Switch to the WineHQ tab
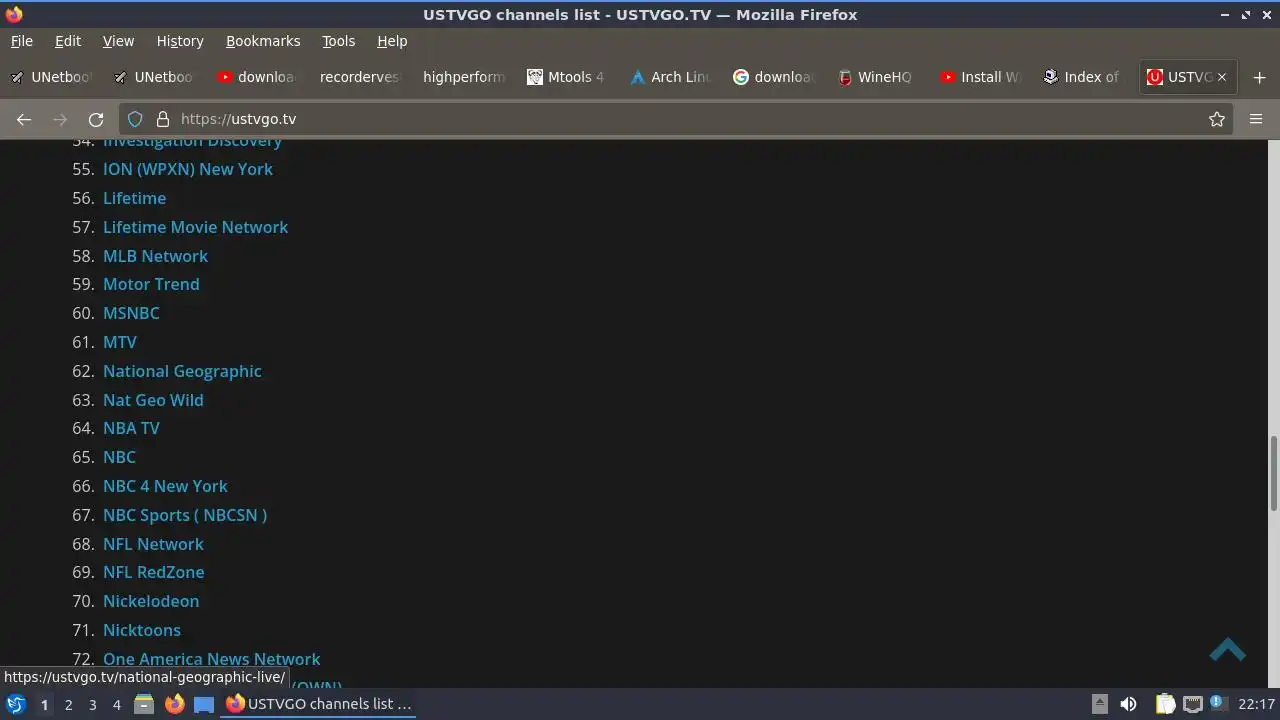 point(875,77)
